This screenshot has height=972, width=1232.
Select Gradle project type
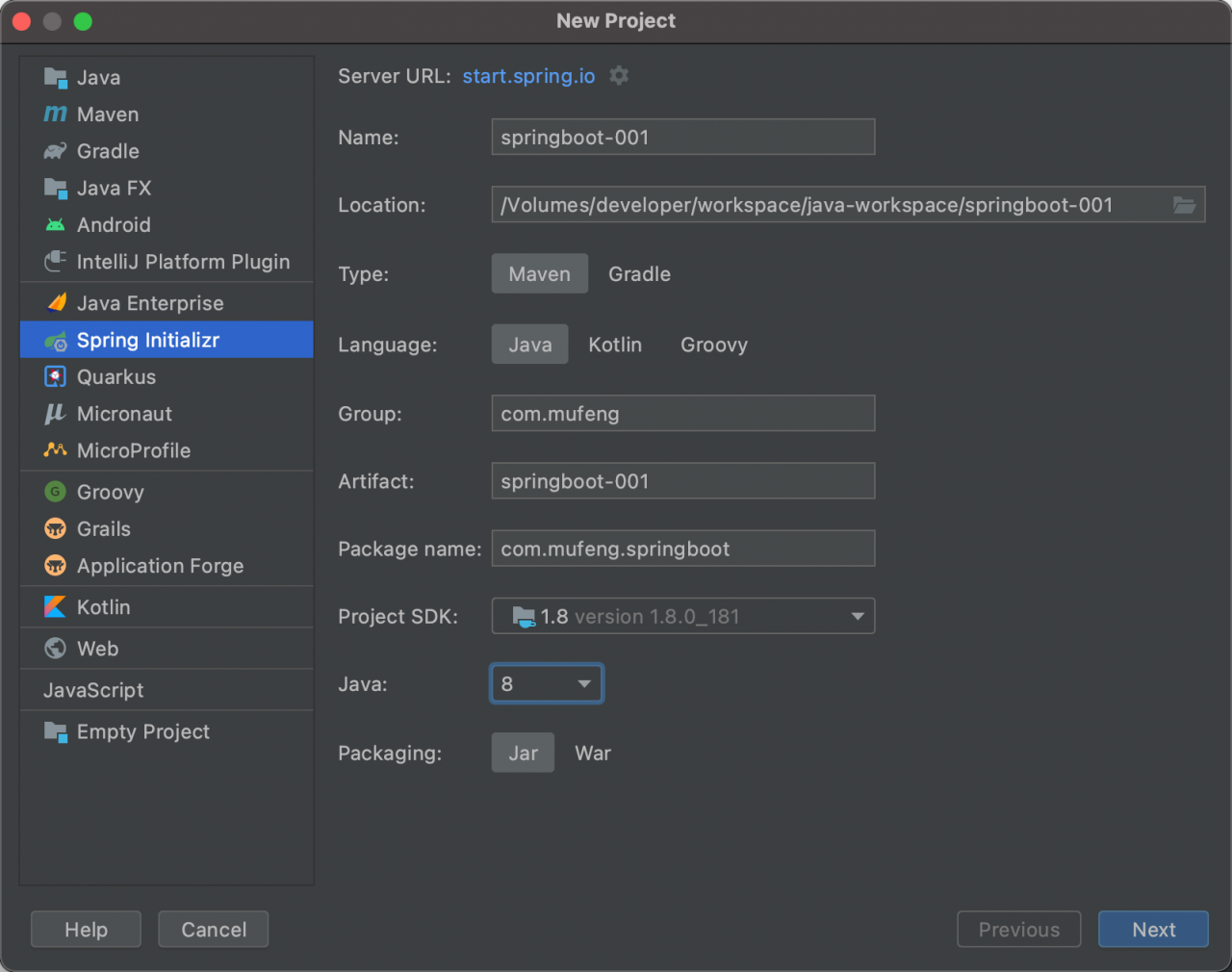(640, 274)
